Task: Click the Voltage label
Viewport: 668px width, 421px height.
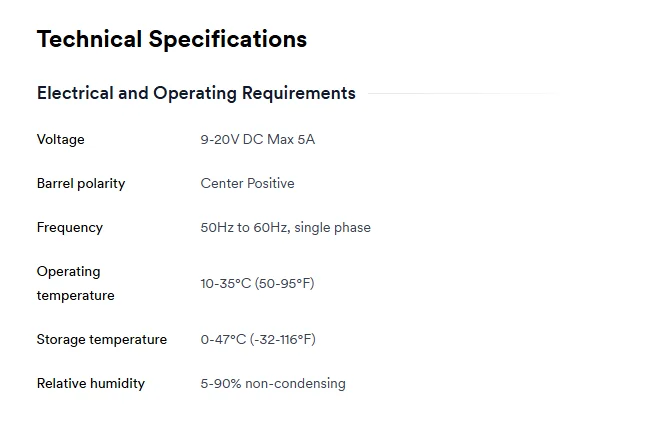Action: point(60,139)
